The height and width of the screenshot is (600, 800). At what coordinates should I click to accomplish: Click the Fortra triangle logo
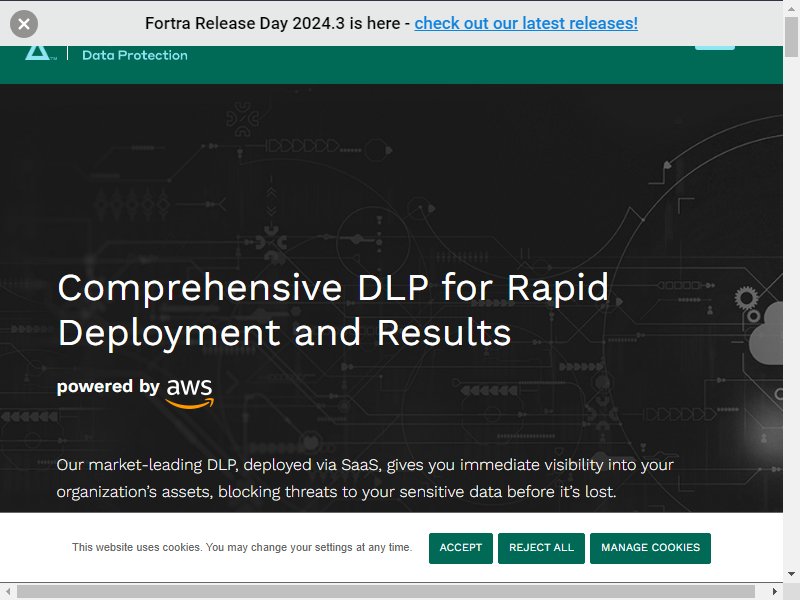39,53
